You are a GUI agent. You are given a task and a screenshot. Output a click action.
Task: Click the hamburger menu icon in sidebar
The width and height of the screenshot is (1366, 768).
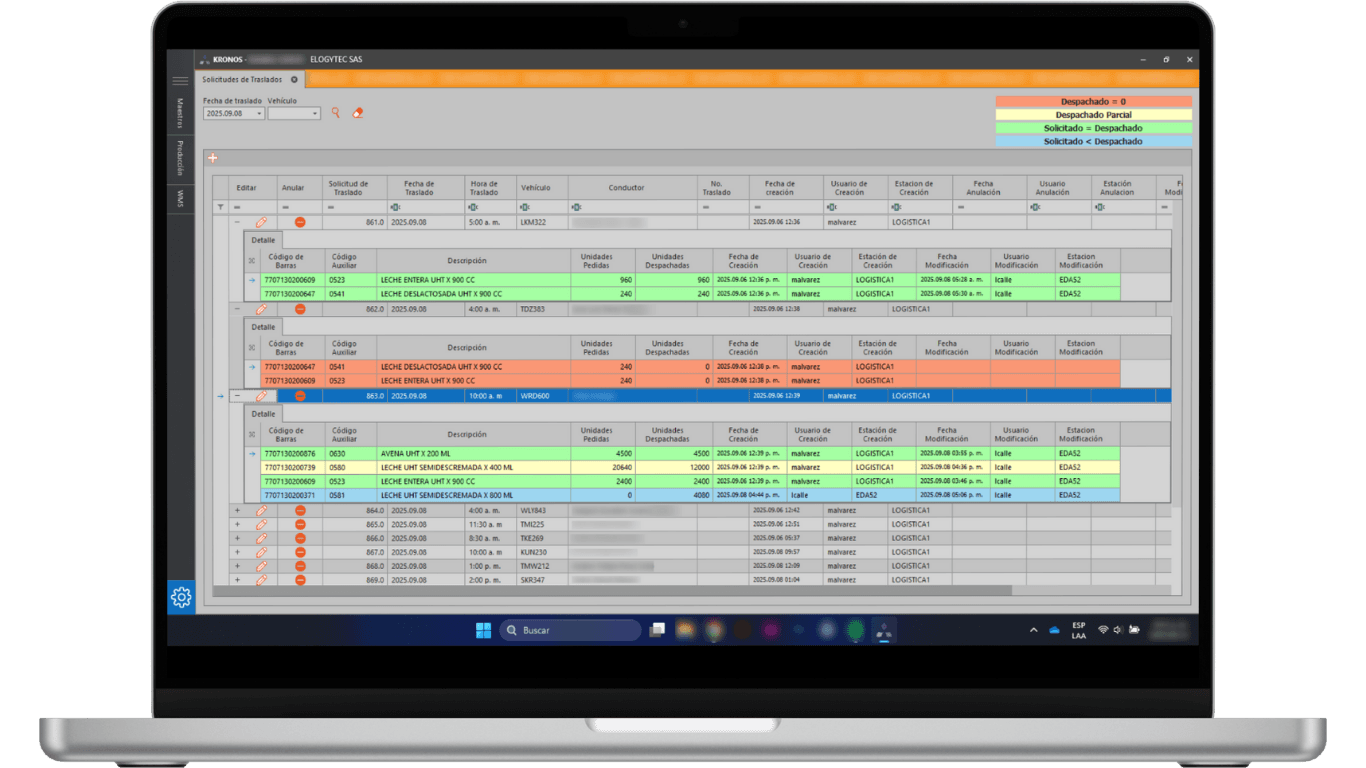point(180,81)
